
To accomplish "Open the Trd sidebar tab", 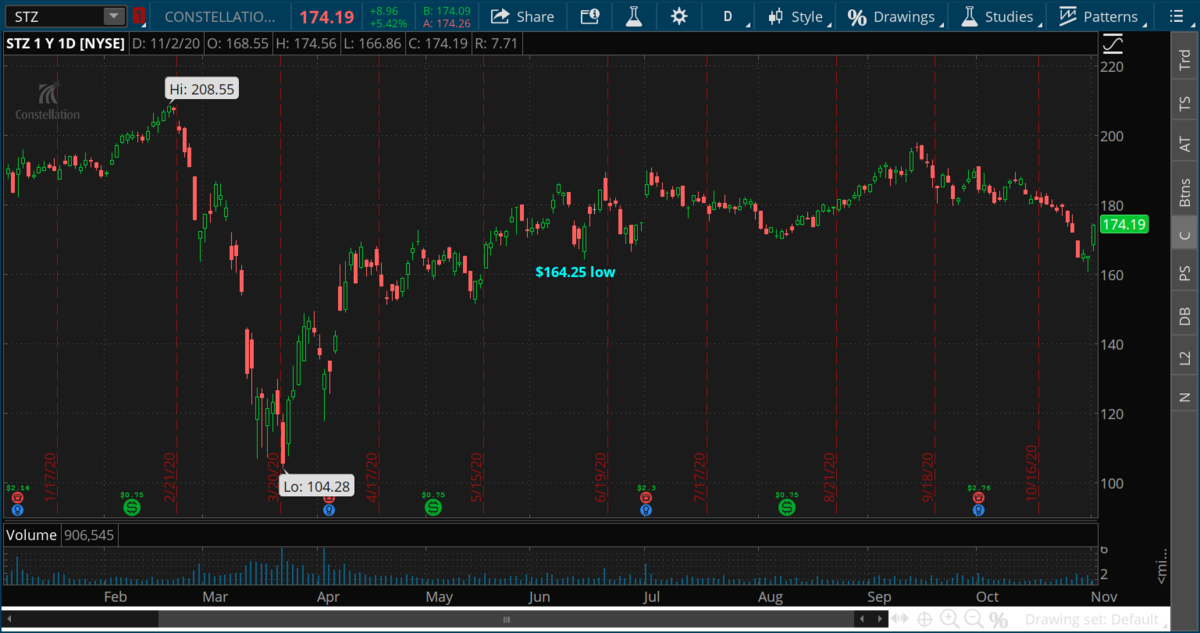I will click(1185, 62).
